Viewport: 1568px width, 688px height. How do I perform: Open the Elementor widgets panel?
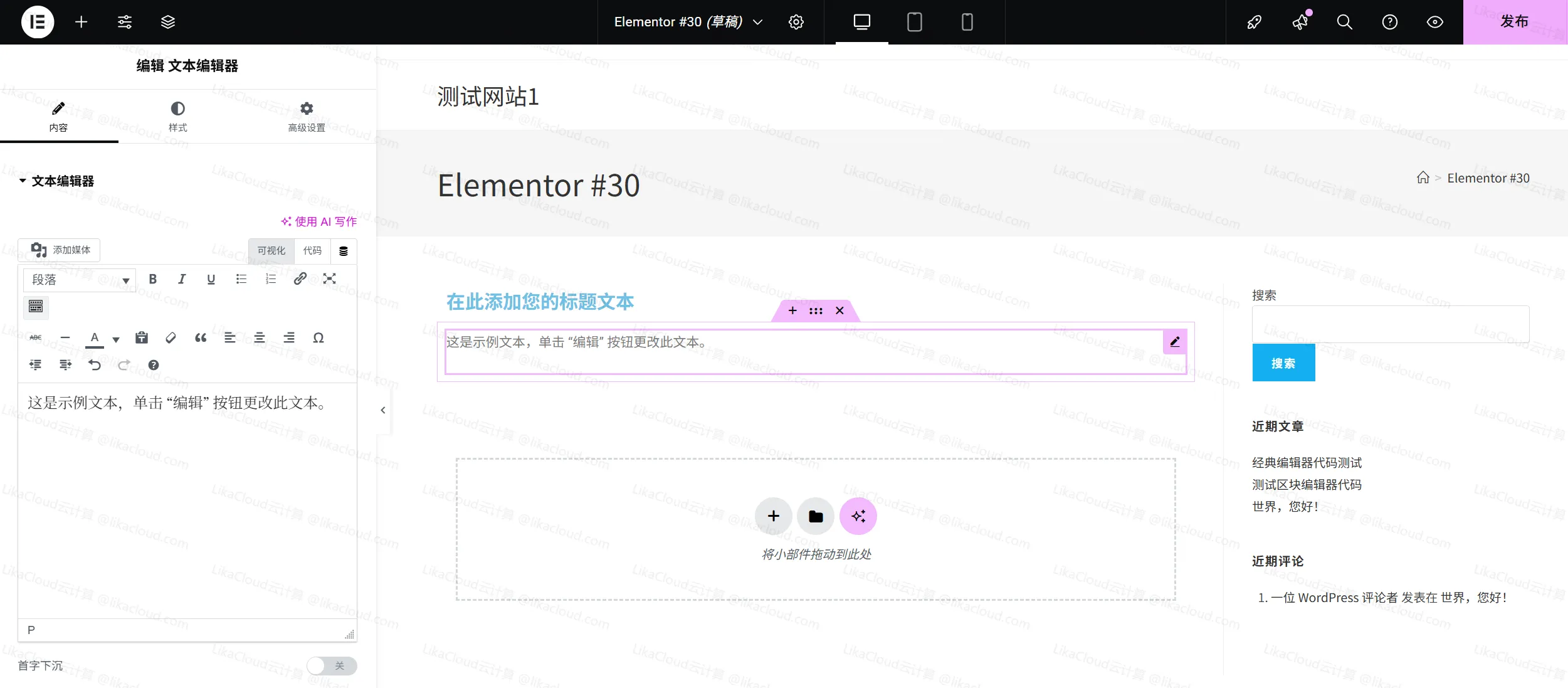click(81, 22)
